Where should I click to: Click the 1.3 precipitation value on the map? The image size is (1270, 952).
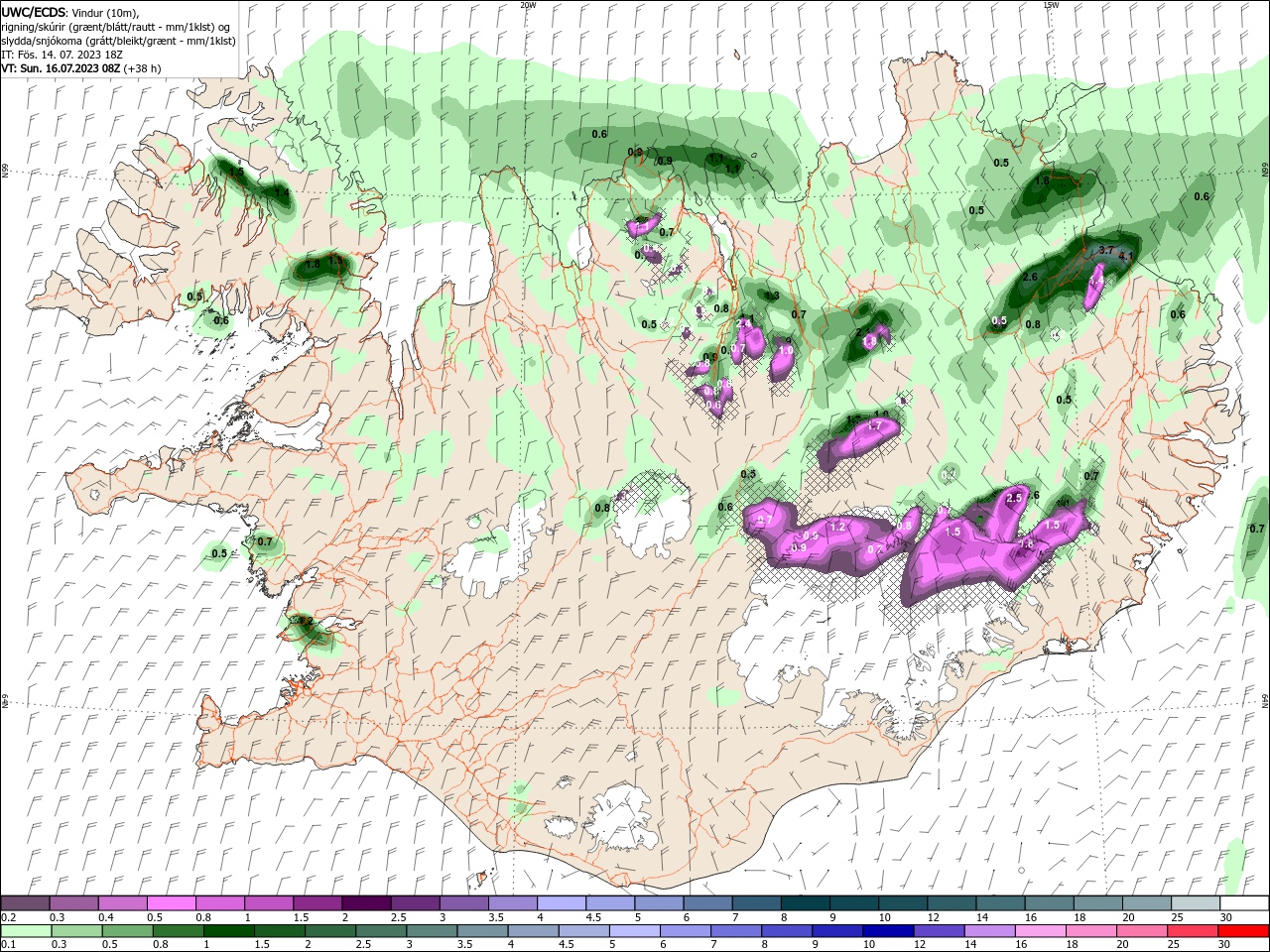point(772,297)
